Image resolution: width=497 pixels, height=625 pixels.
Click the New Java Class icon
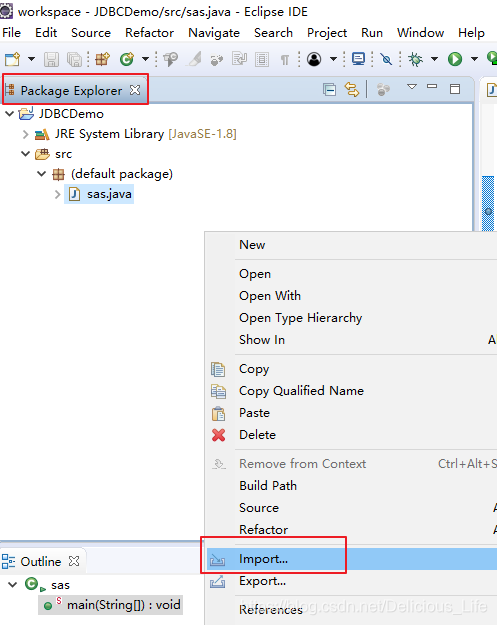point(127,59)
